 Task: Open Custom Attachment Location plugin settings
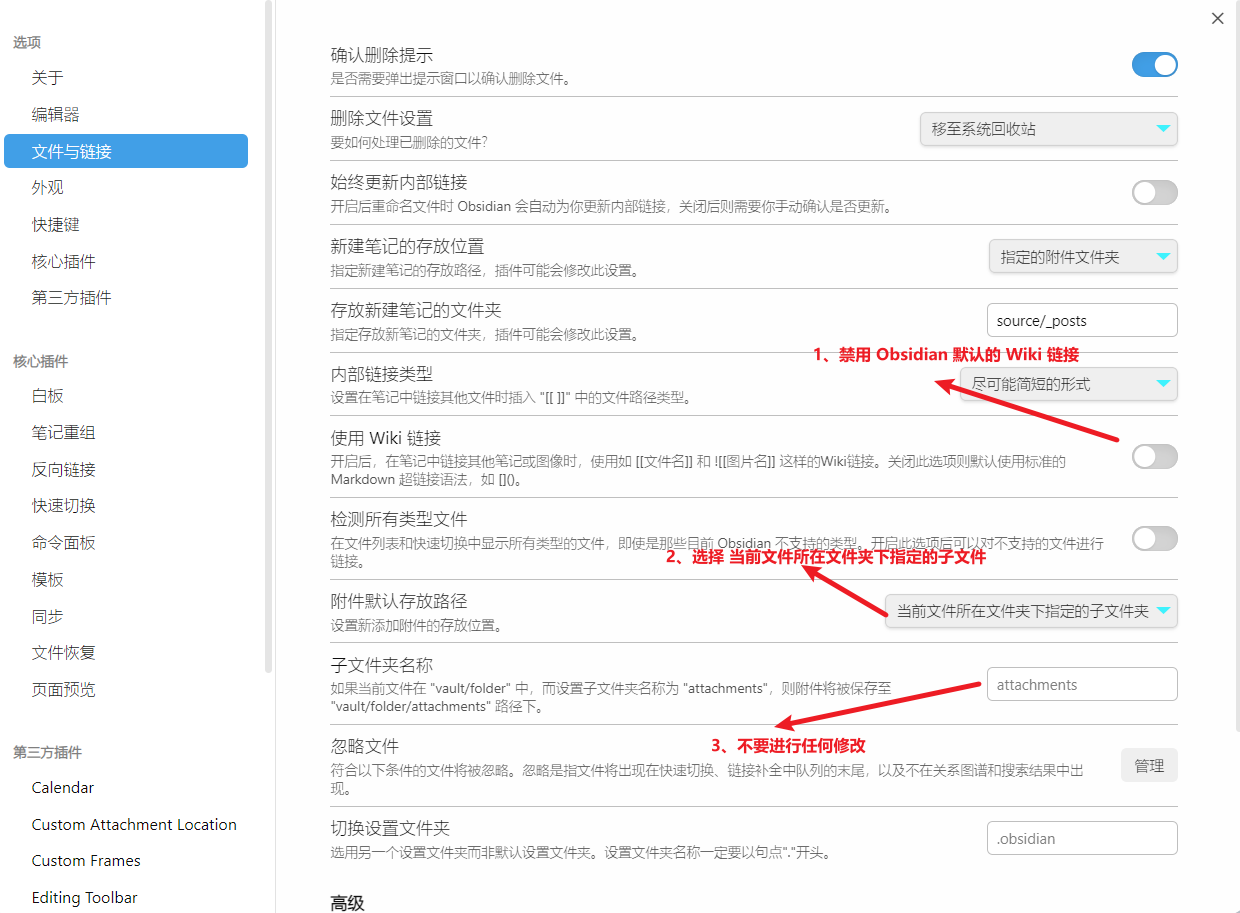click(x=134, y=825)
